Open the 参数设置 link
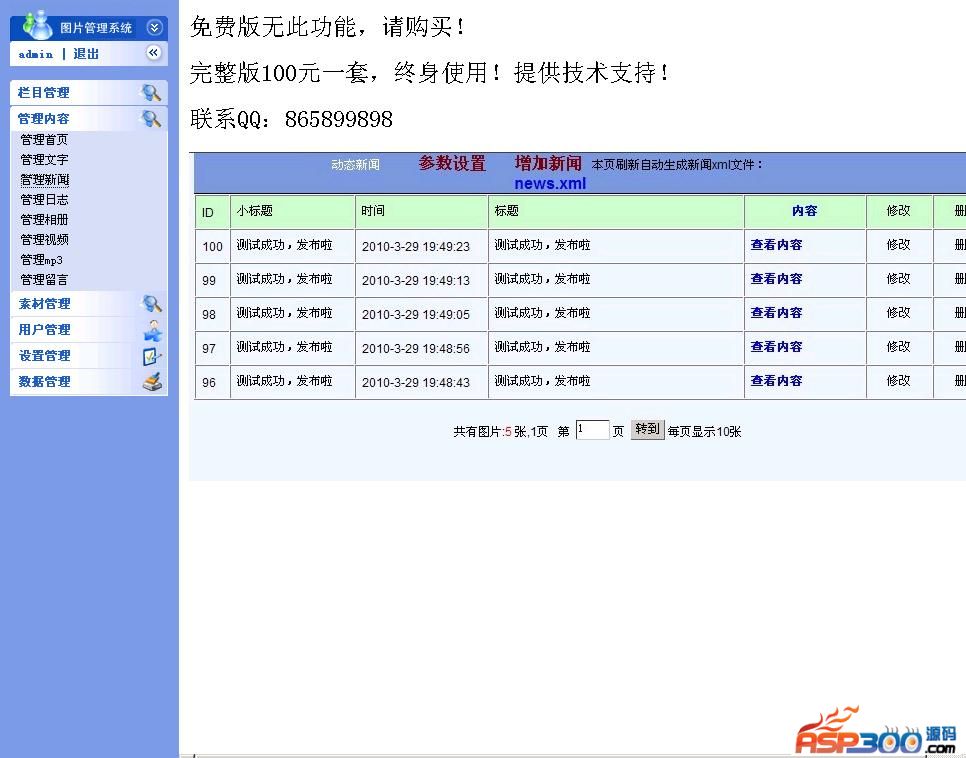Viewport: 966px width, 758px height. (452, 163)
